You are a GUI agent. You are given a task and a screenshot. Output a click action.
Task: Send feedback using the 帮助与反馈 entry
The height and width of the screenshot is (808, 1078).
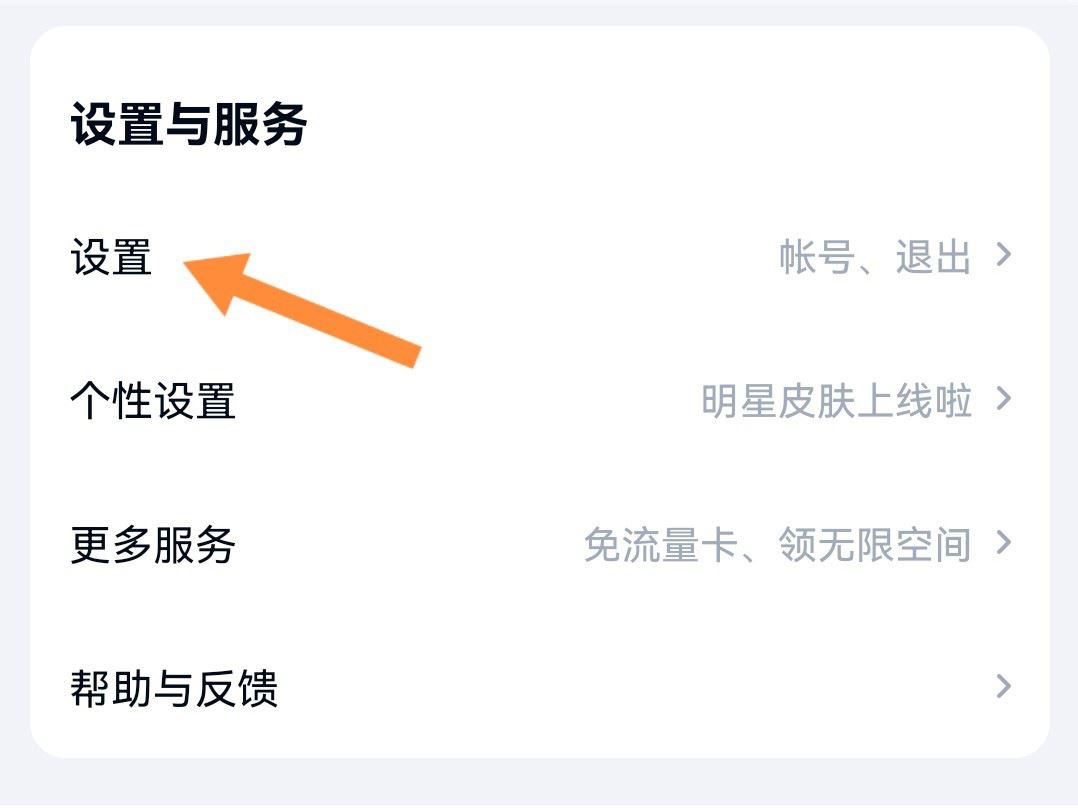(175, 687)
